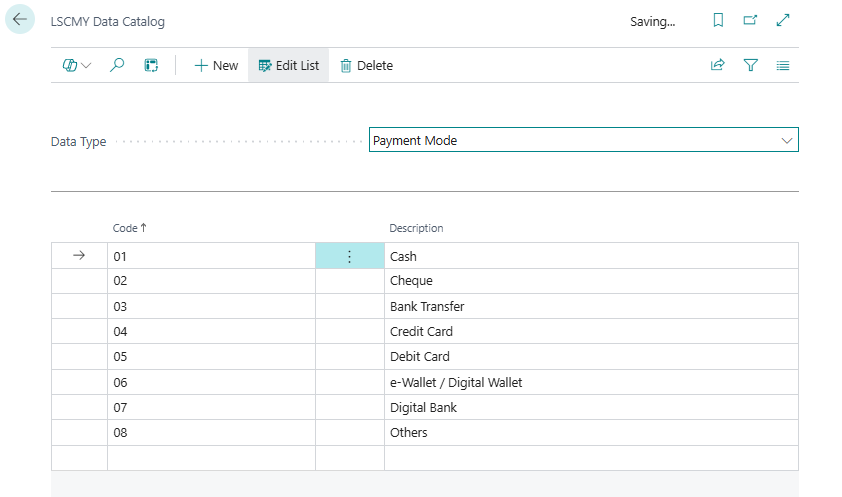842x497 pixels.
Task: Select the code 06 cell
Action: point(210,382)
